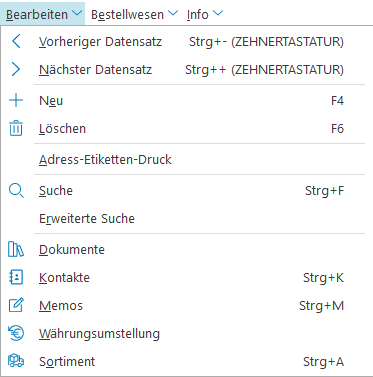Collapse the Bearbeiten menu dropdown arrow
Viewport: 373px width, 377px height.
[77, 13]
